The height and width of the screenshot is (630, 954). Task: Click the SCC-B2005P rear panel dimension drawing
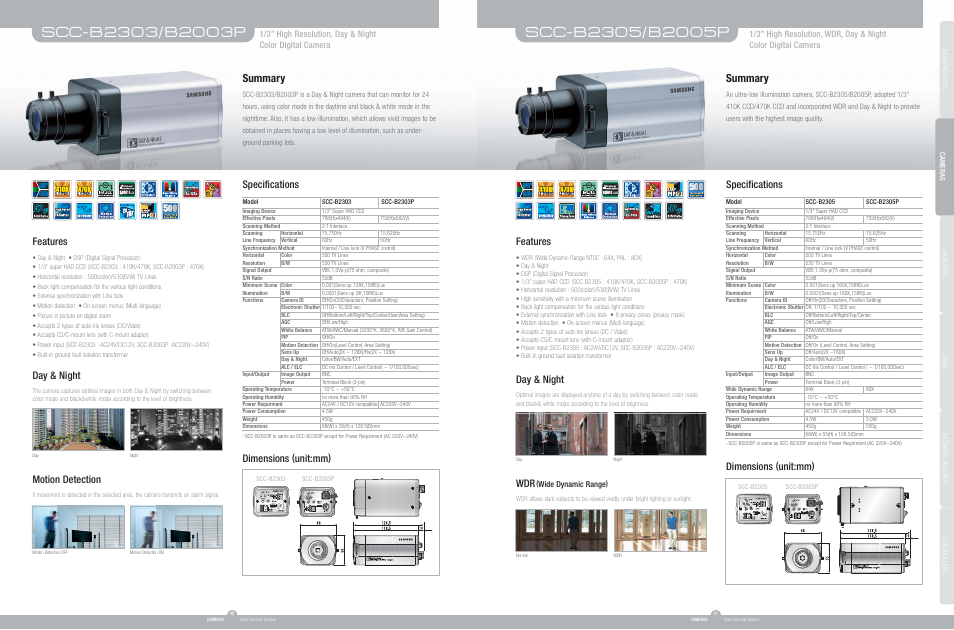[803, 509]
